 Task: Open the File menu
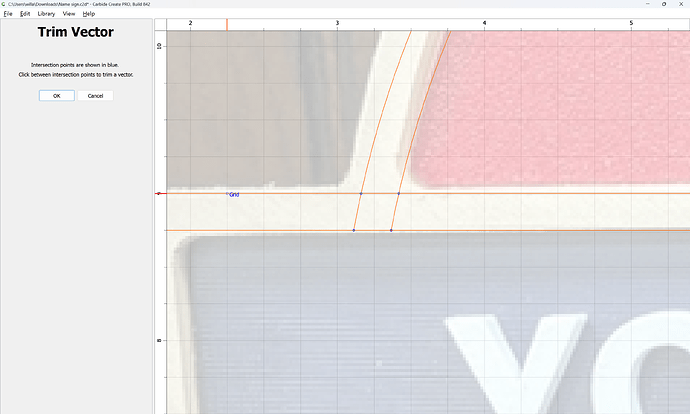tap(8, 14)
